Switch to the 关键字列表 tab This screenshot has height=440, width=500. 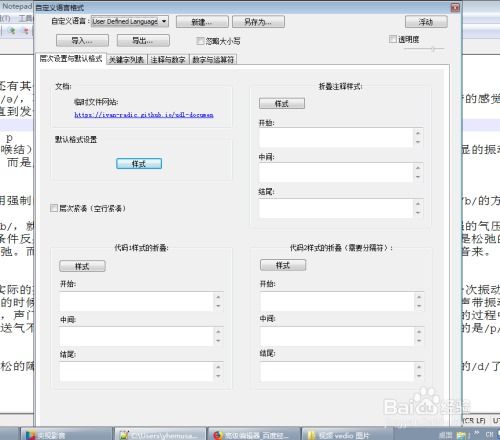(126, 60)
